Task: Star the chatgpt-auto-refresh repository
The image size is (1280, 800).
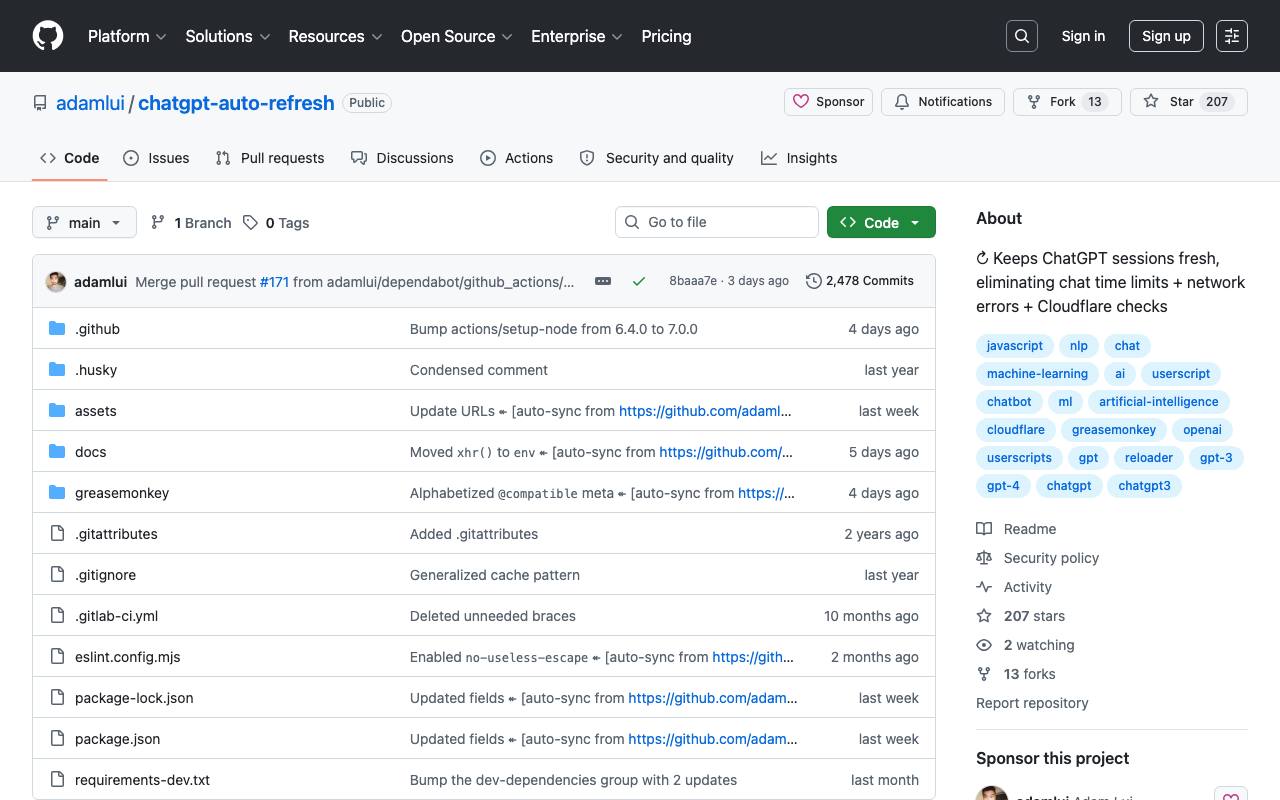Action: point(1188,102)
